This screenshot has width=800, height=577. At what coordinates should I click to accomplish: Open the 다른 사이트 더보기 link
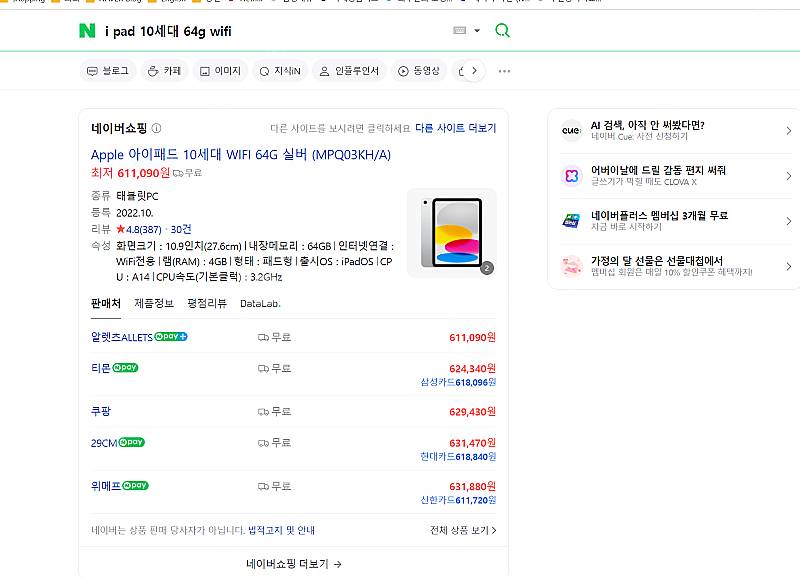[456, 128]
